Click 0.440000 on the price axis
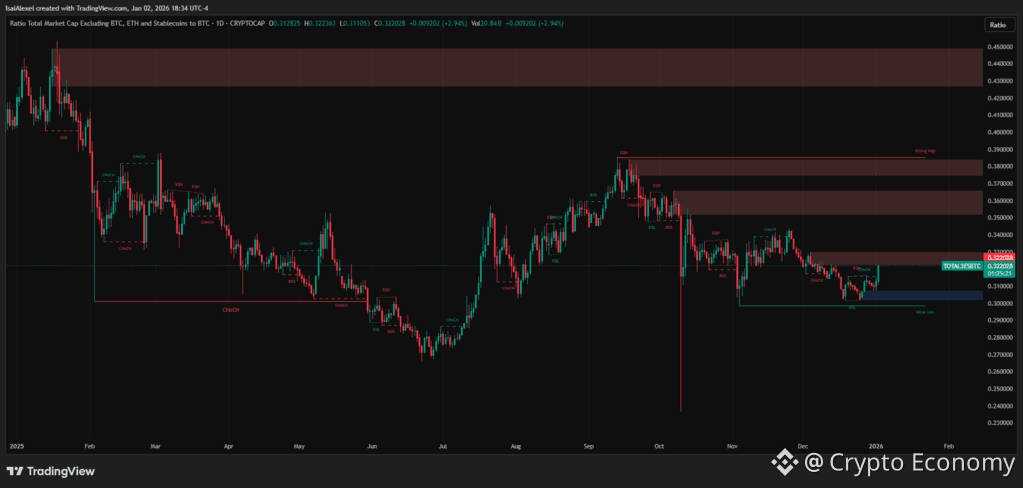 [1000, 64]
